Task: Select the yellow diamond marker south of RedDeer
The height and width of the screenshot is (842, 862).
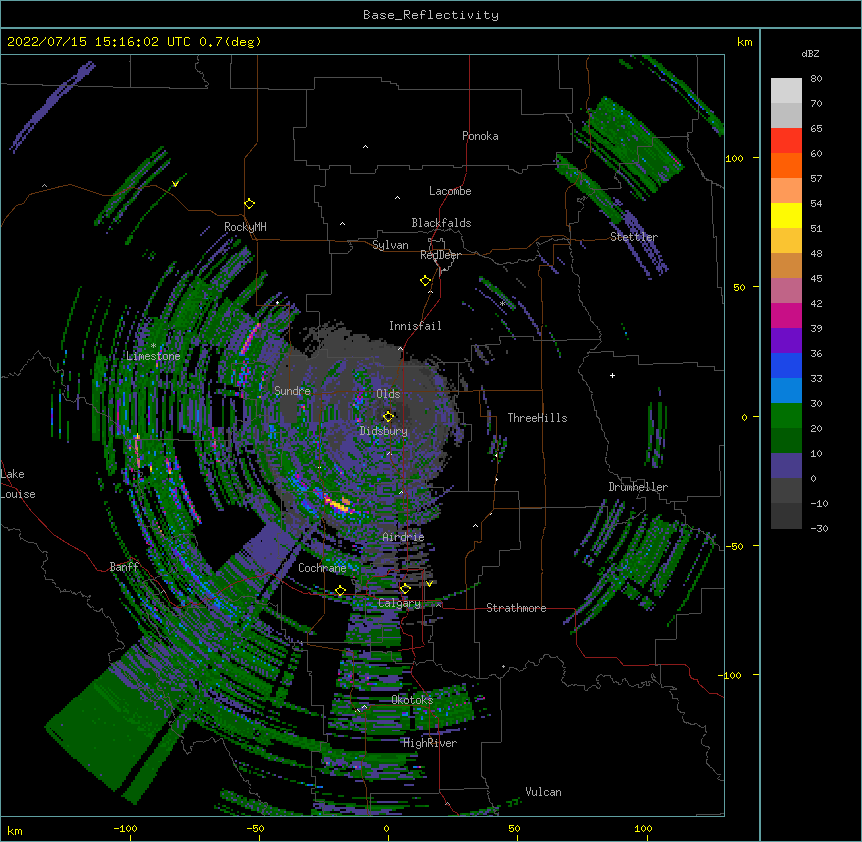Action: tap(425, 281)
